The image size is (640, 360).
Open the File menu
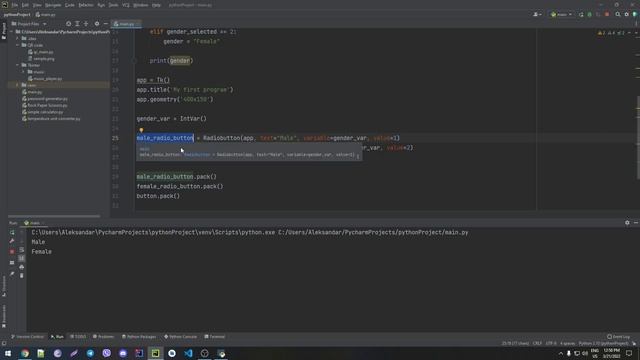(x=15, y=5)
